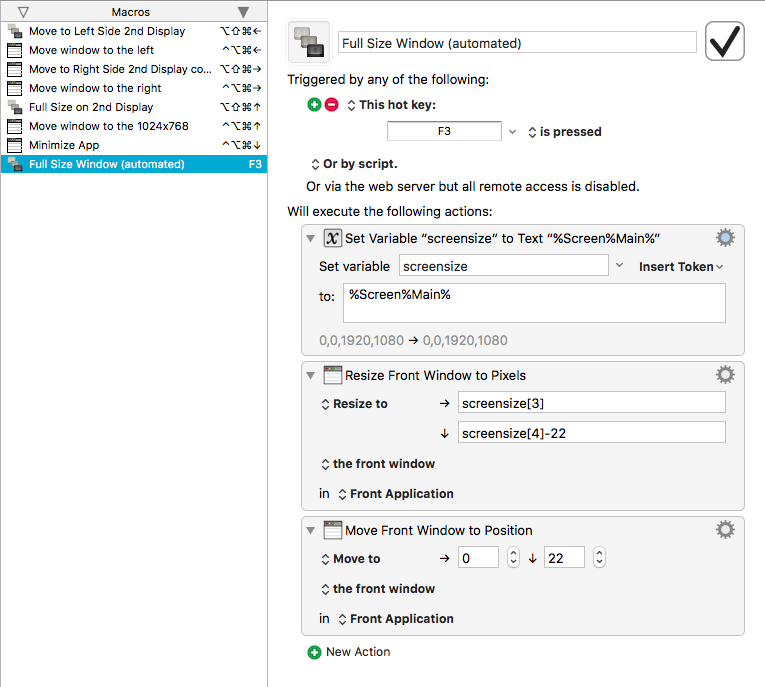Screen dimensions: 765x687
Task: Open hot key F3 options chevron
Action: [x=512, y=132]
